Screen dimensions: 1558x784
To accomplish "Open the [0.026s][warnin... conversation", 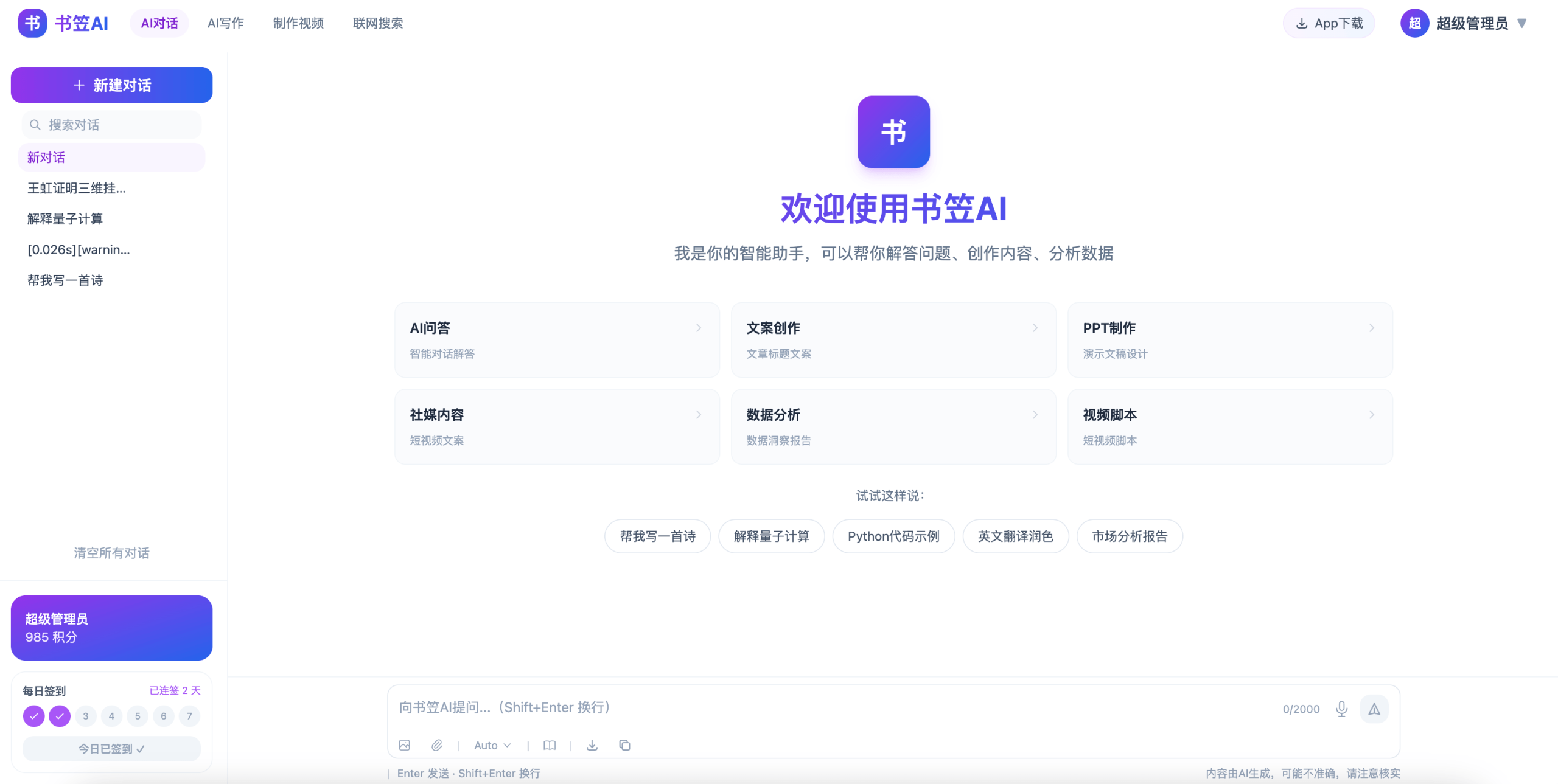I will click(x=111, y=249).
